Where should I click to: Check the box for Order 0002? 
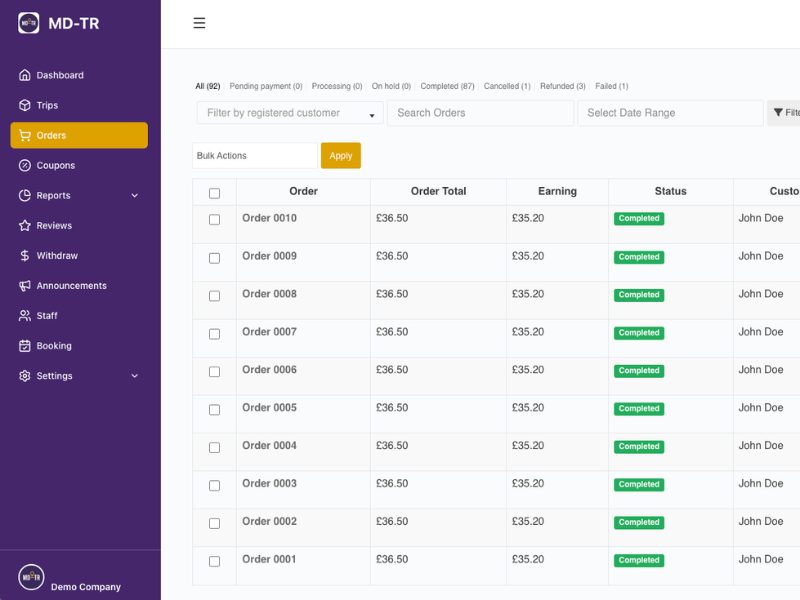click(x=214, y=523)
